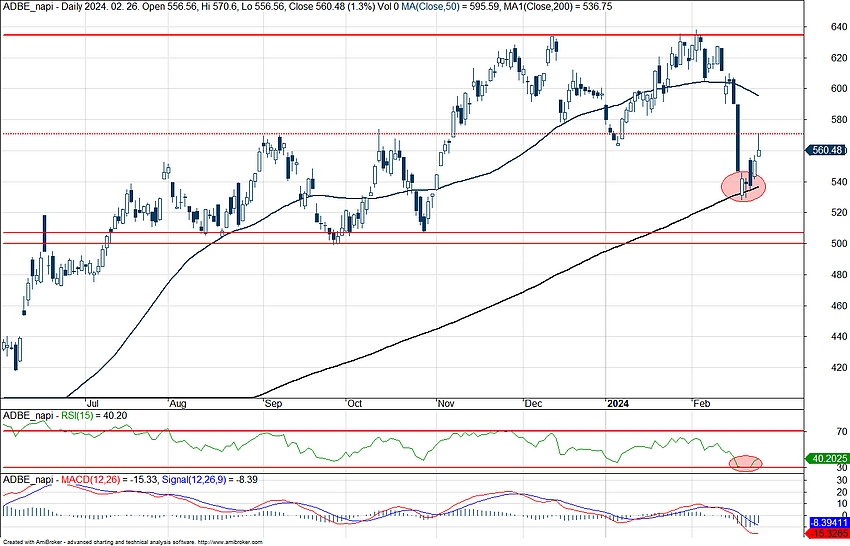Click the Feb label on the date axis
850x546 pixels.
[703, 404]
